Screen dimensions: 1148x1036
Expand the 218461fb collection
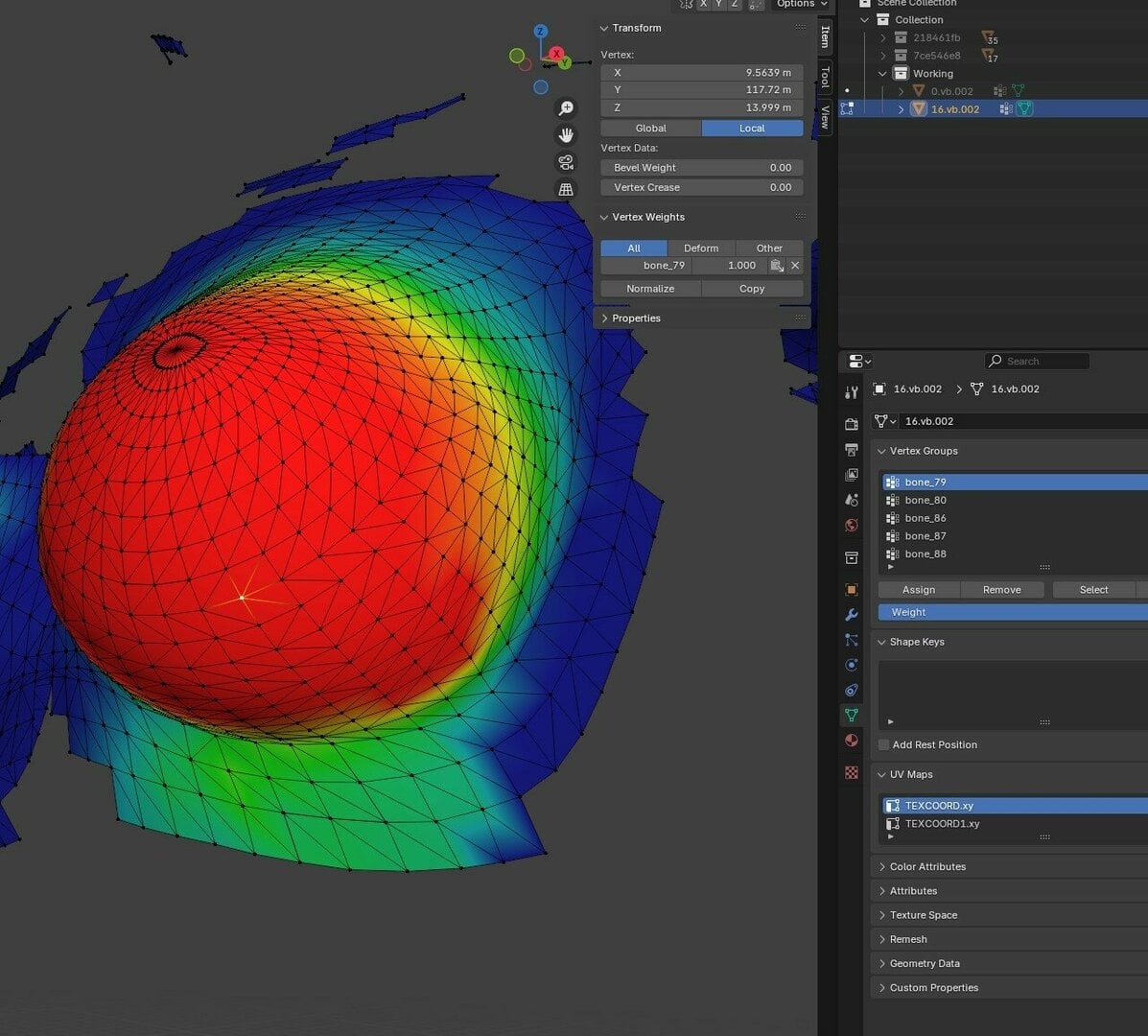click(x=883, y=37)
